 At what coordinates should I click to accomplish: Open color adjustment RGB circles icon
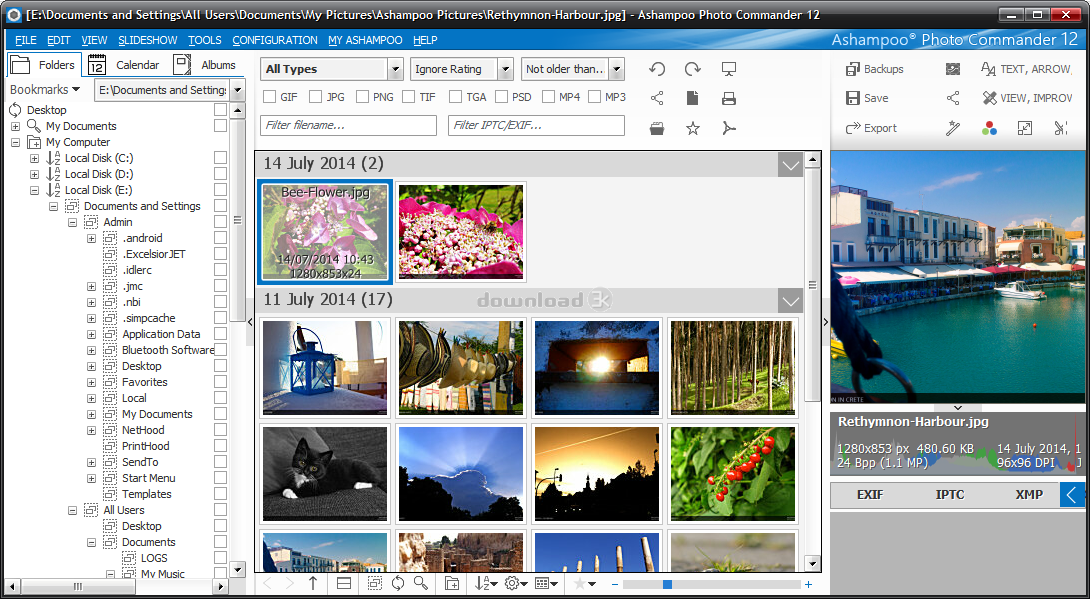pos(989,128)
